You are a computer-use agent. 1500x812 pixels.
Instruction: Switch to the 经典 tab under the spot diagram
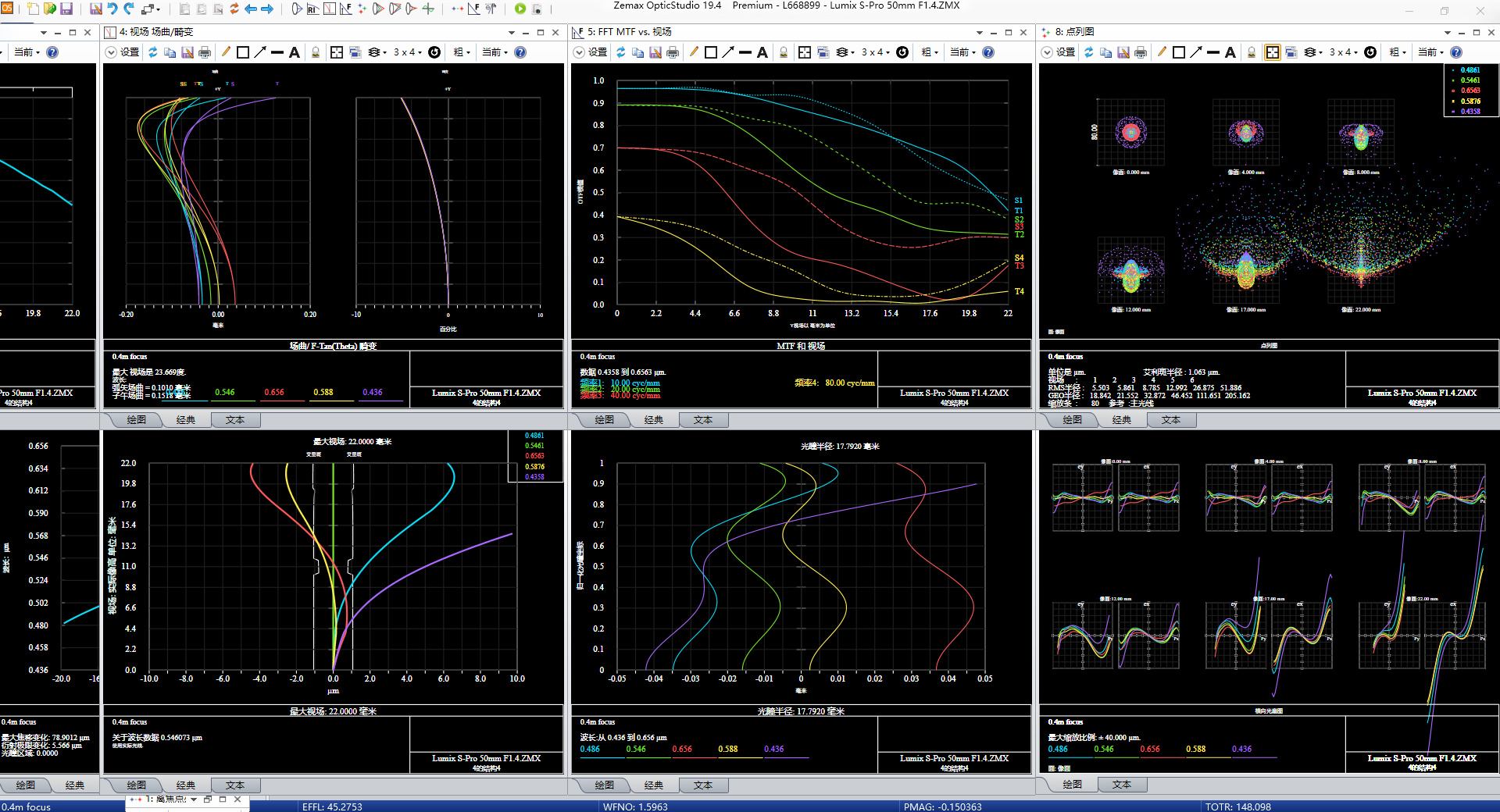(1121, 420)
